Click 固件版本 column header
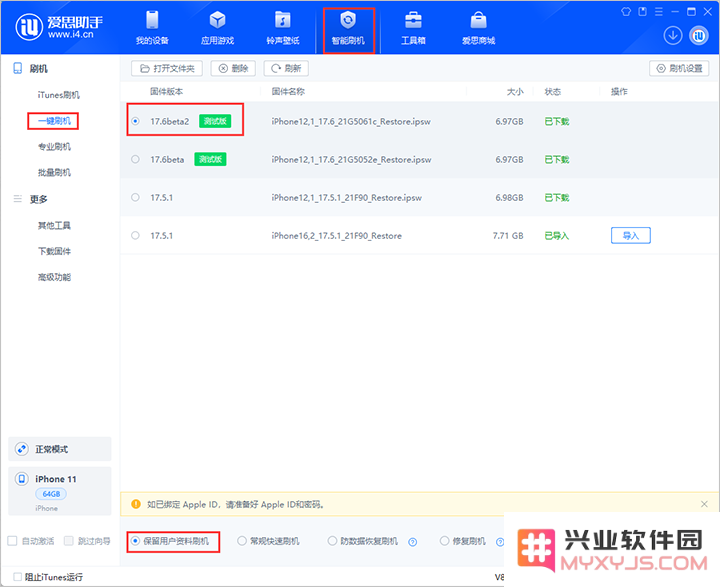720x587 pixels. coord(166,91)
